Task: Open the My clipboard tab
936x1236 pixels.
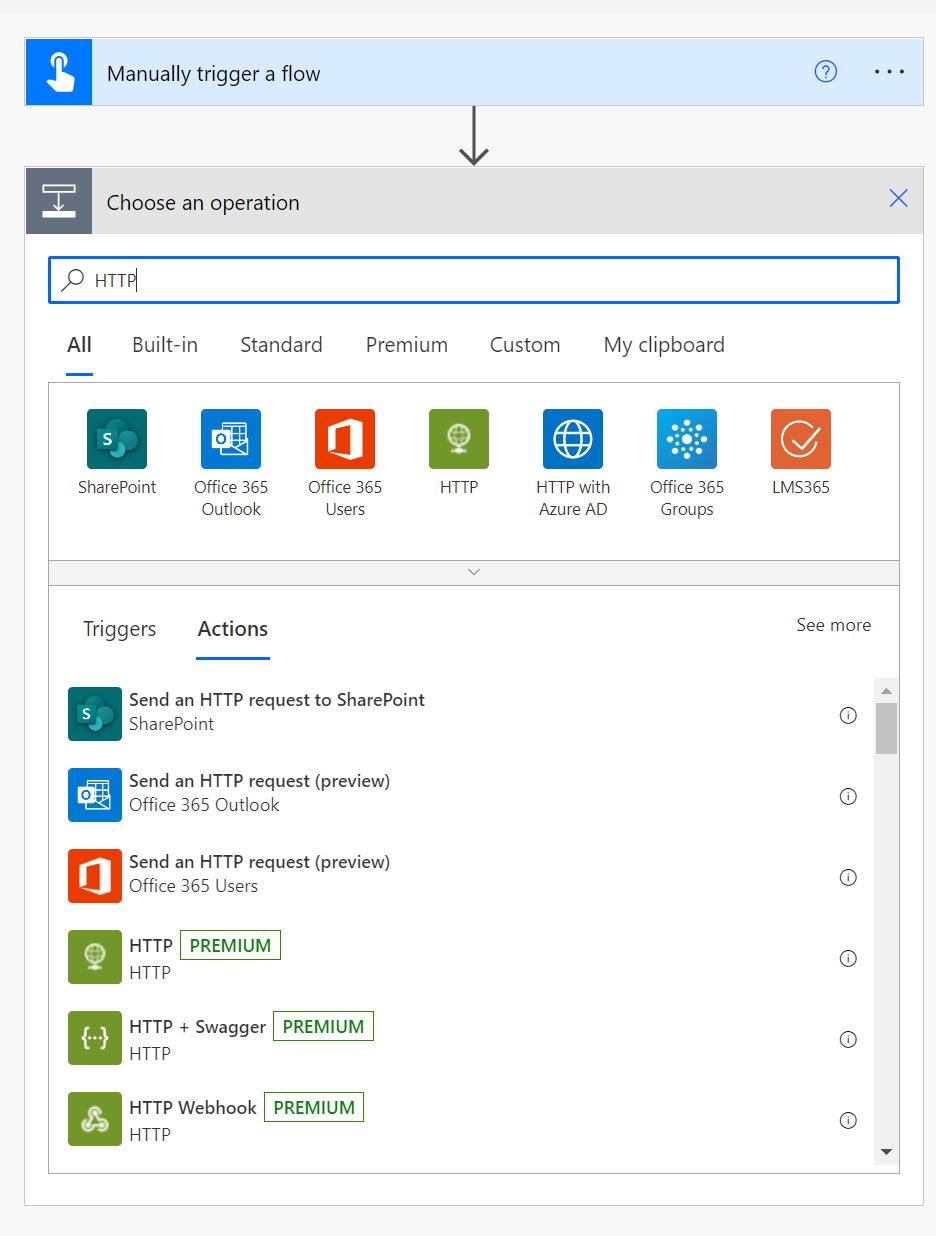Action: (x=664, y=345)
